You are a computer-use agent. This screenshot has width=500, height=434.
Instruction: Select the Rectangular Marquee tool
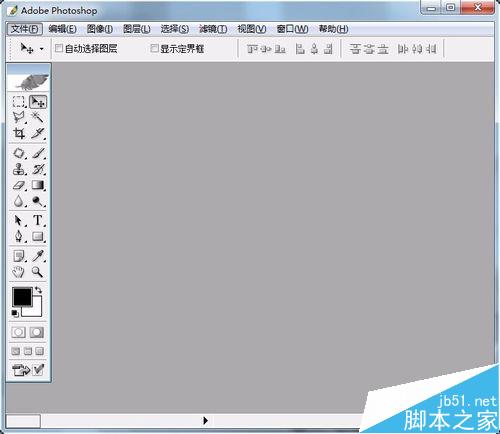tap(19, 102)
